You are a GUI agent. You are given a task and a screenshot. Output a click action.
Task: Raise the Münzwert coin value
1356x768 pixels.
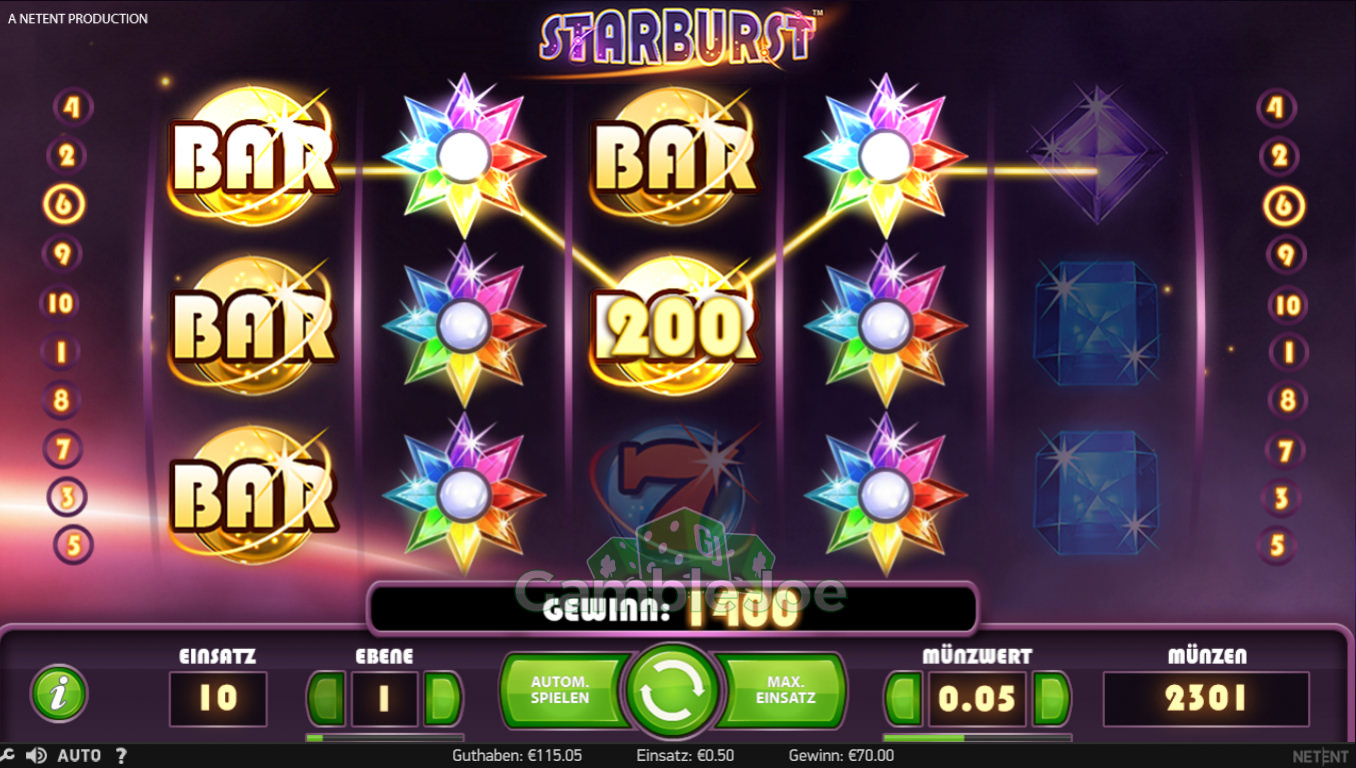click(1051, 698)
